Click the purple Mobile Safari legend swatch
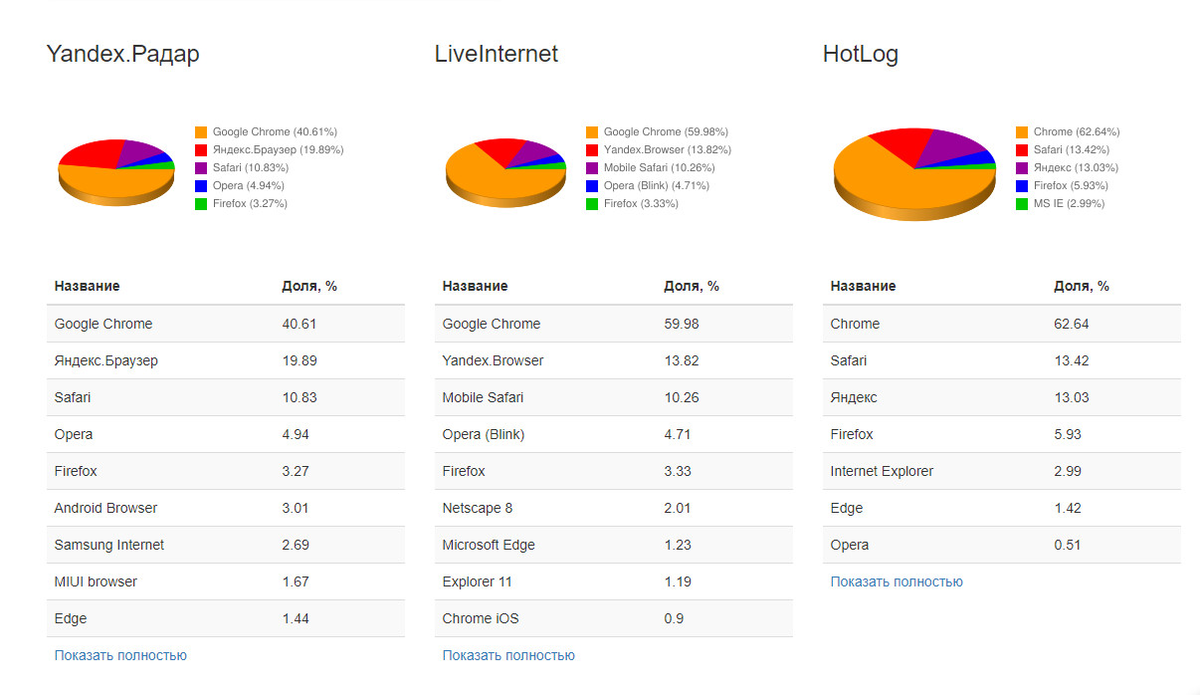The image size is (1200, 695). coord(592,168)
